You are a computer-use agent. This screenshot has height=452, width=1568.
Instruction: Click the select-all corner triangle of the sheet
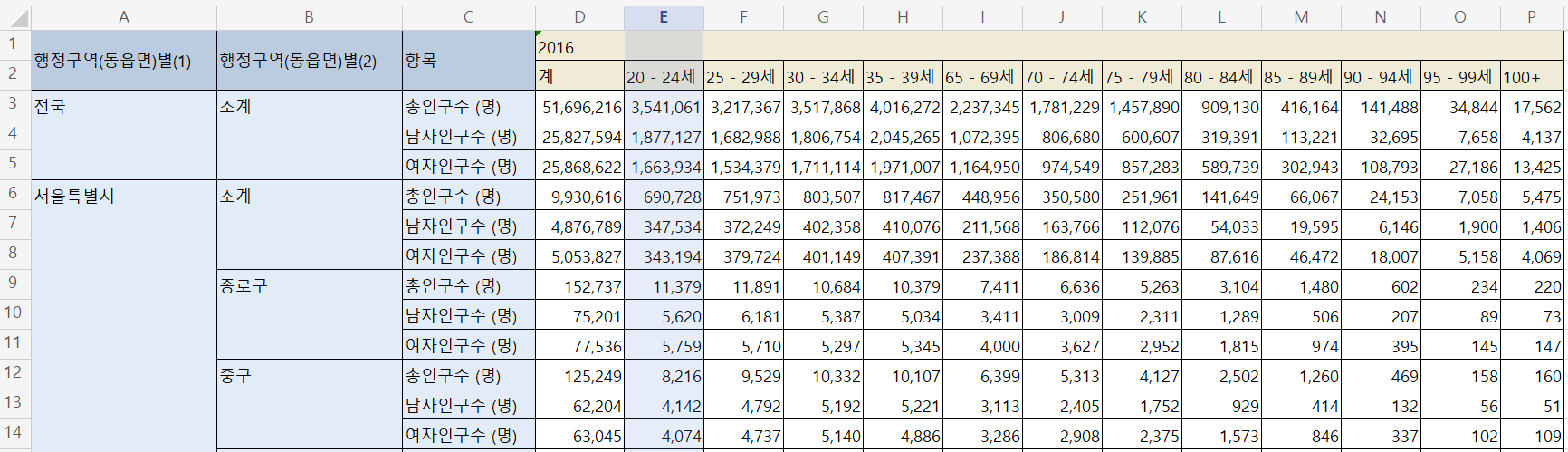click(16, 17)
